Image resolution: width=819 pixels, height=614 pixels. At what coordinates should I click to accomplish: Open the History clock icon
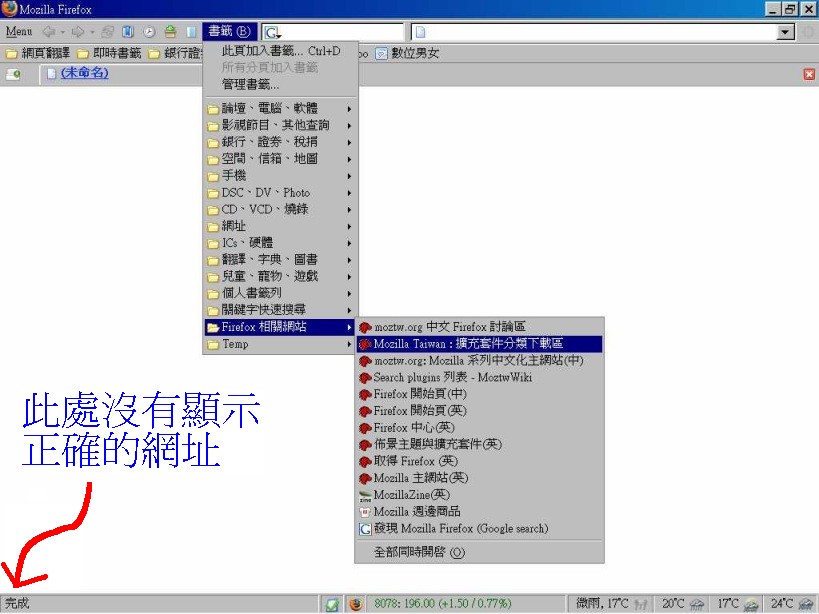(x=149, y=32)
